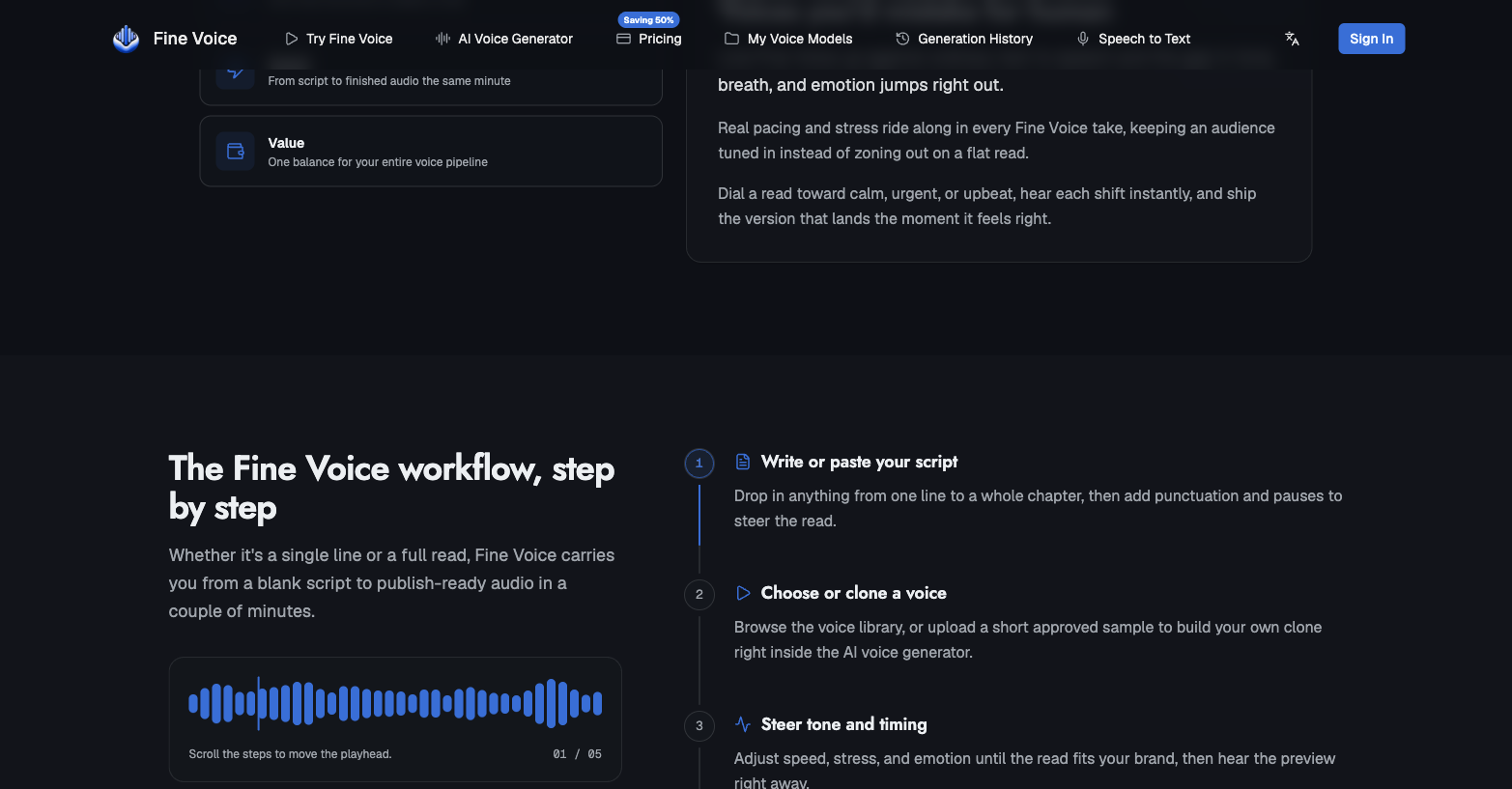Click 'Whether it's a single line' description
This screenshot has width=1512, height=789.
tap(391, 583)
